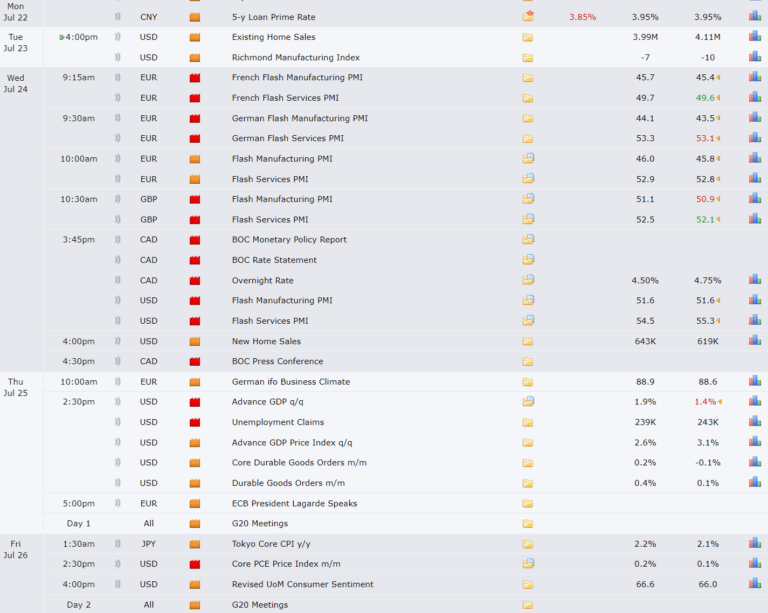
Task: Open the chart icon for Overnight Rate
Action: 755,280
